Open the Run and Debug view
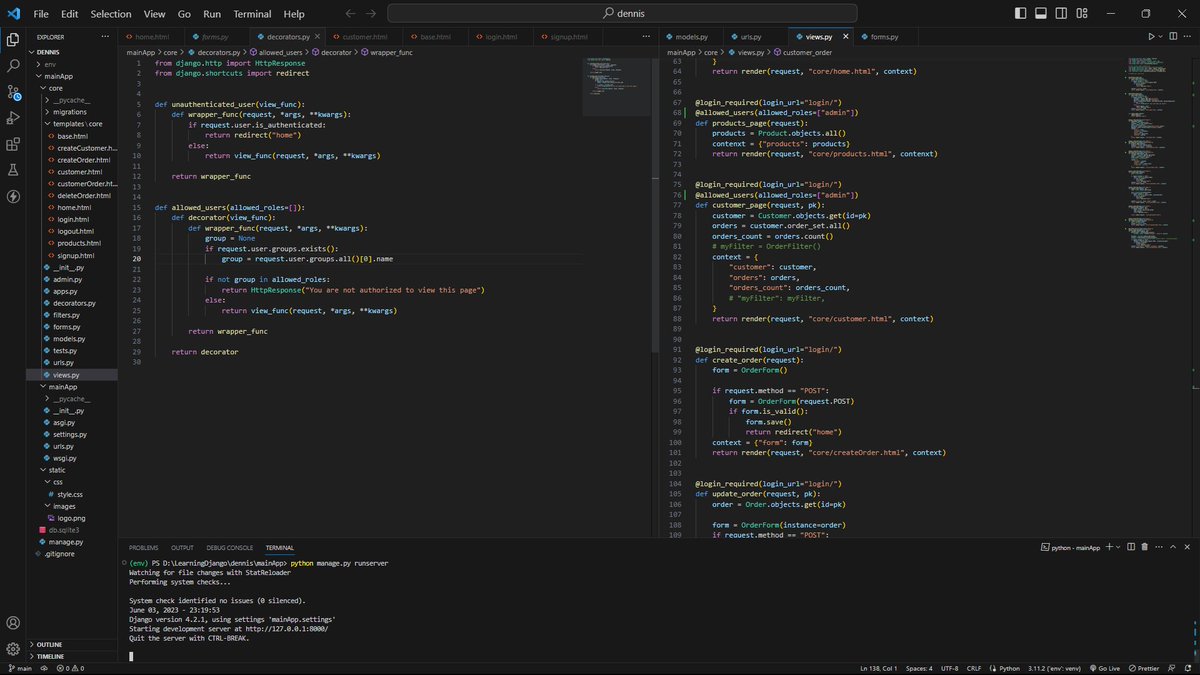This screenshot has width=1200, height=675. tap(13, 118)
